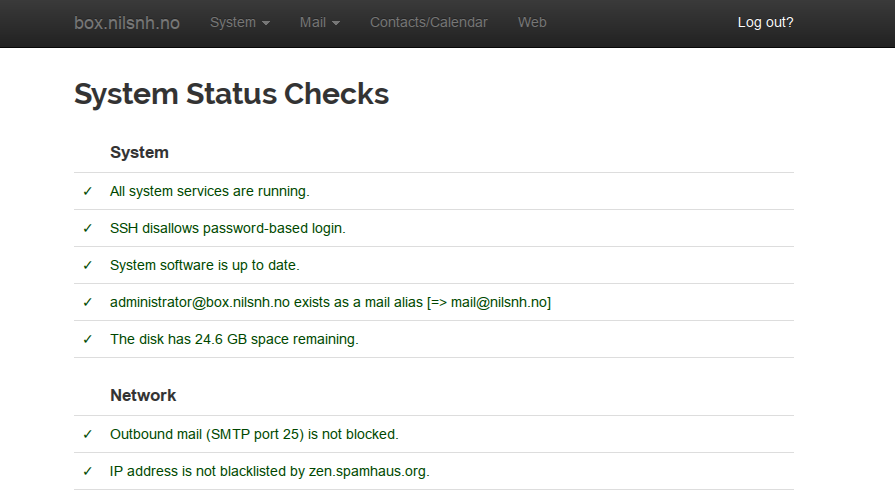Click the disk has 24.6 GB remaining text
895x497 pixels.
pyautogui.click(x=234, y=340)
